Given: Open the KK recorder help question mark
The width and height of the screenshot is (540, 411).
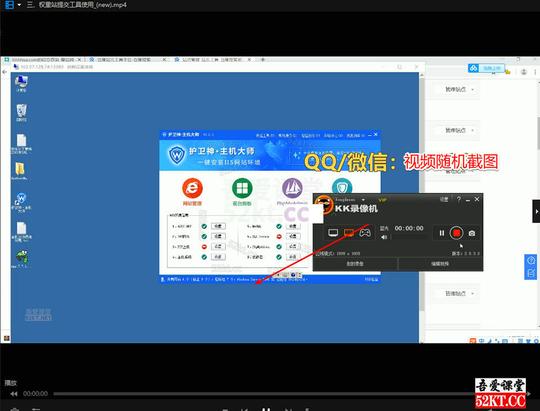Looking at the screenshot, I should tap(459, 199).
